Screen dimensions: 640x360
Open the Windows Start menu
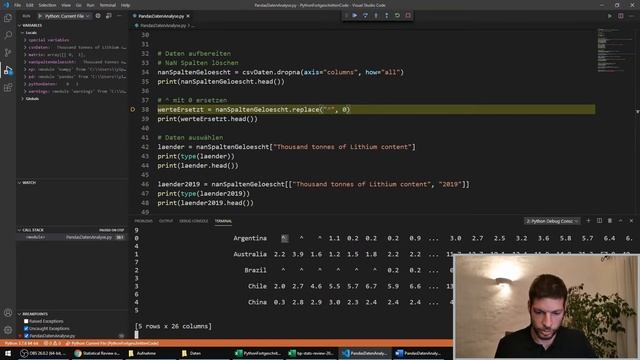pos(8,353)
